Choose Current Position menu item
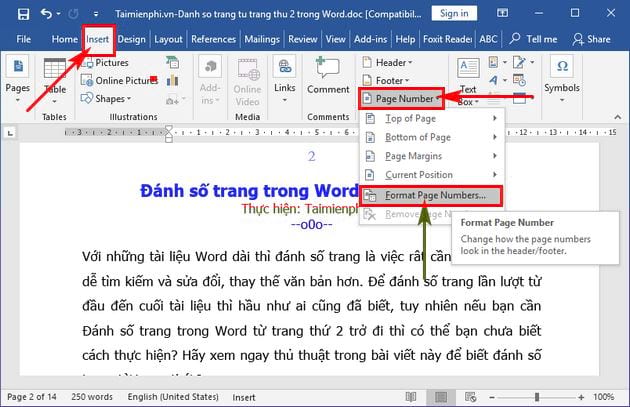Image resolution: width=630 pixels, height=407 pixels. click(x=431, y=175)
